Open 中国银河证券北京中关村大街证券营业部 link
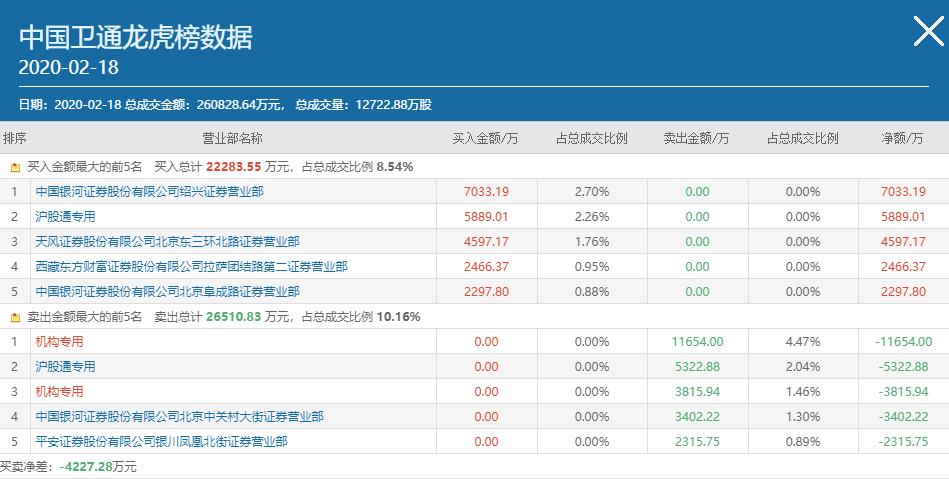Image resolution: width=949 pixels, height=479 pixels. (179, 416)
